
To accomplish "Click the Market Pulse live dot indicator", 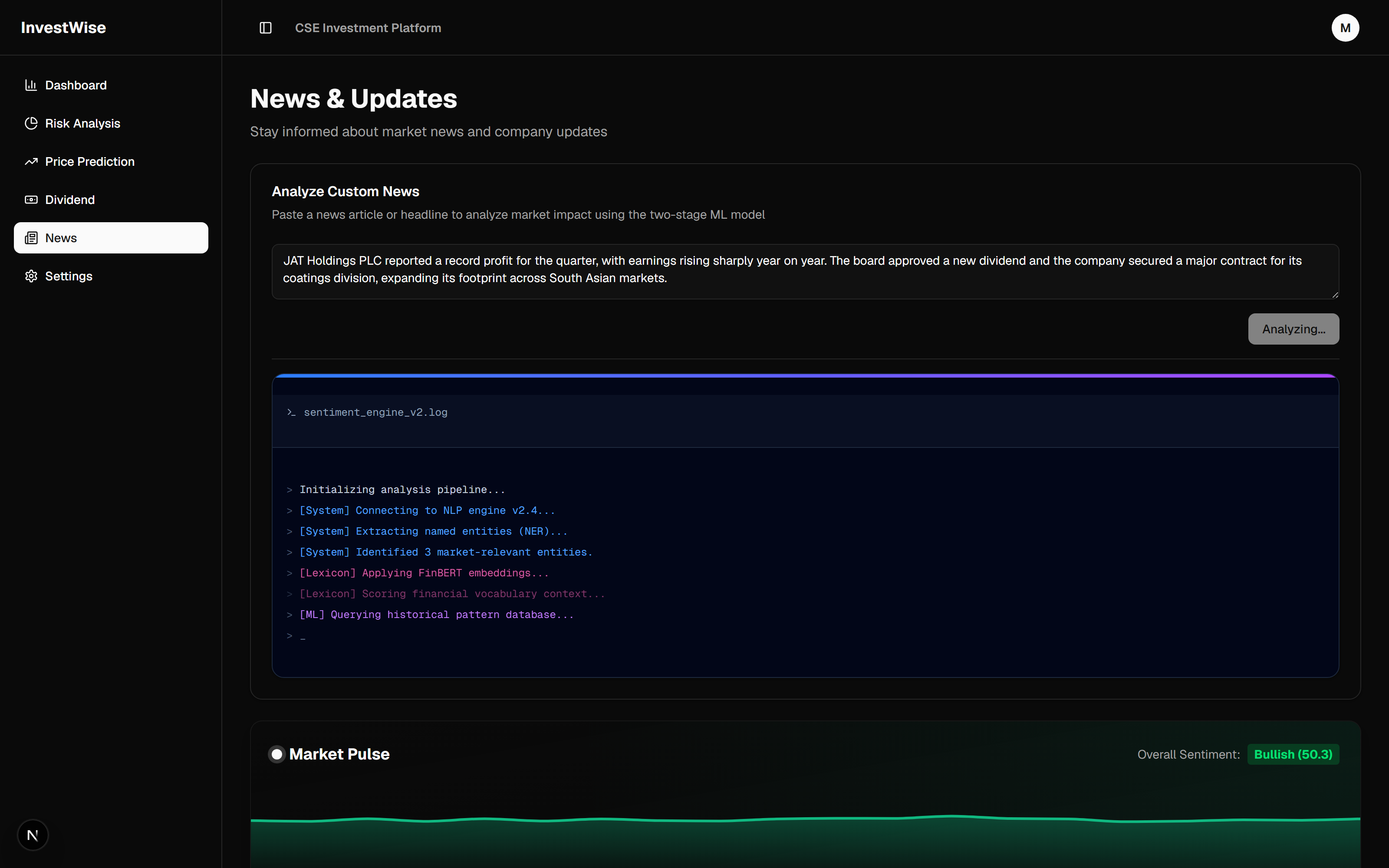I will tap(276, 754).
